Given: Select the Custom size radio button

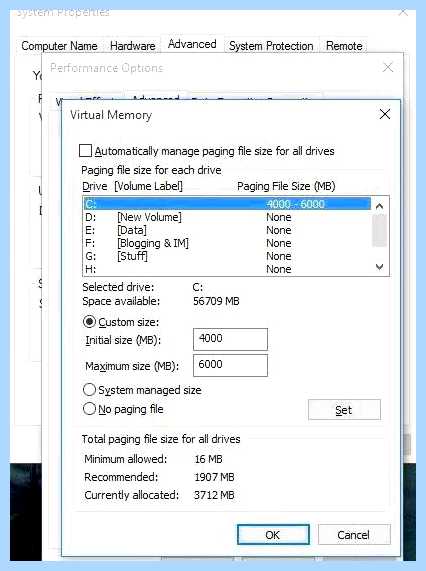Looking at the screenshot, I should (89, 322).
